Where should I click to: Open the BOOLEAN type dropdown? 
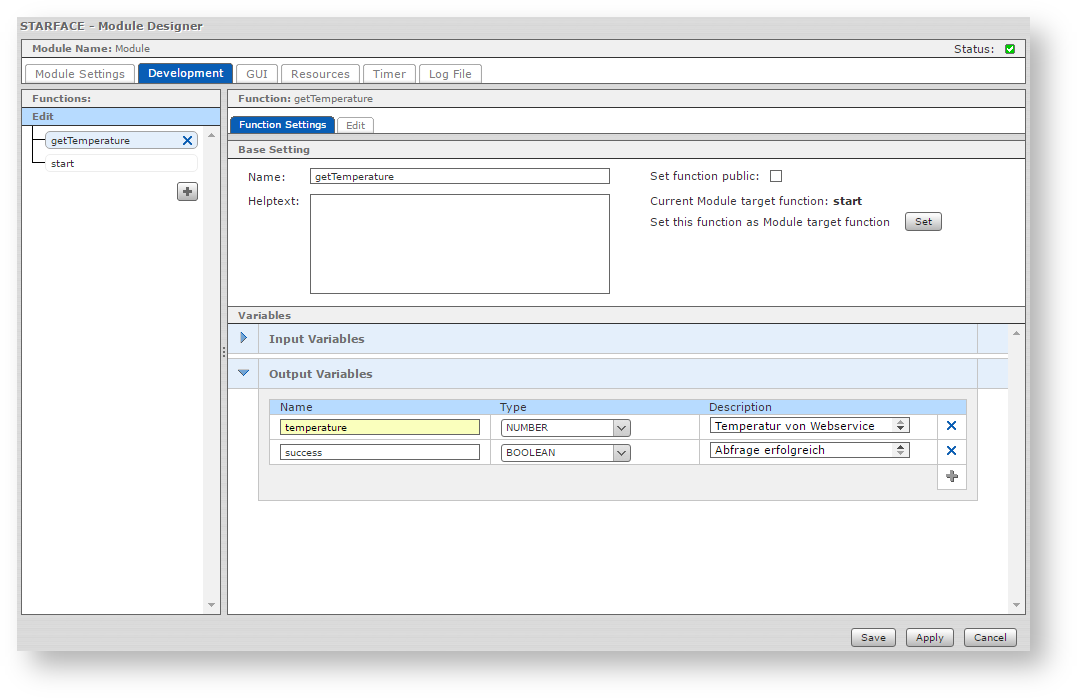pos(621,453)
